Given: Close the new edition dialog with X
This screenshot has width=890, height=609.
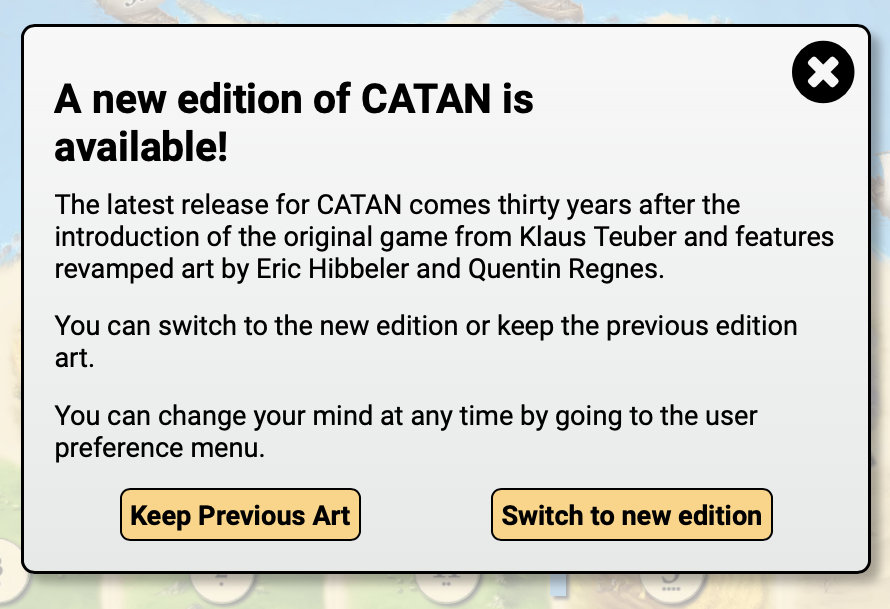Looking at the screenshot, I should click(822, 72).
